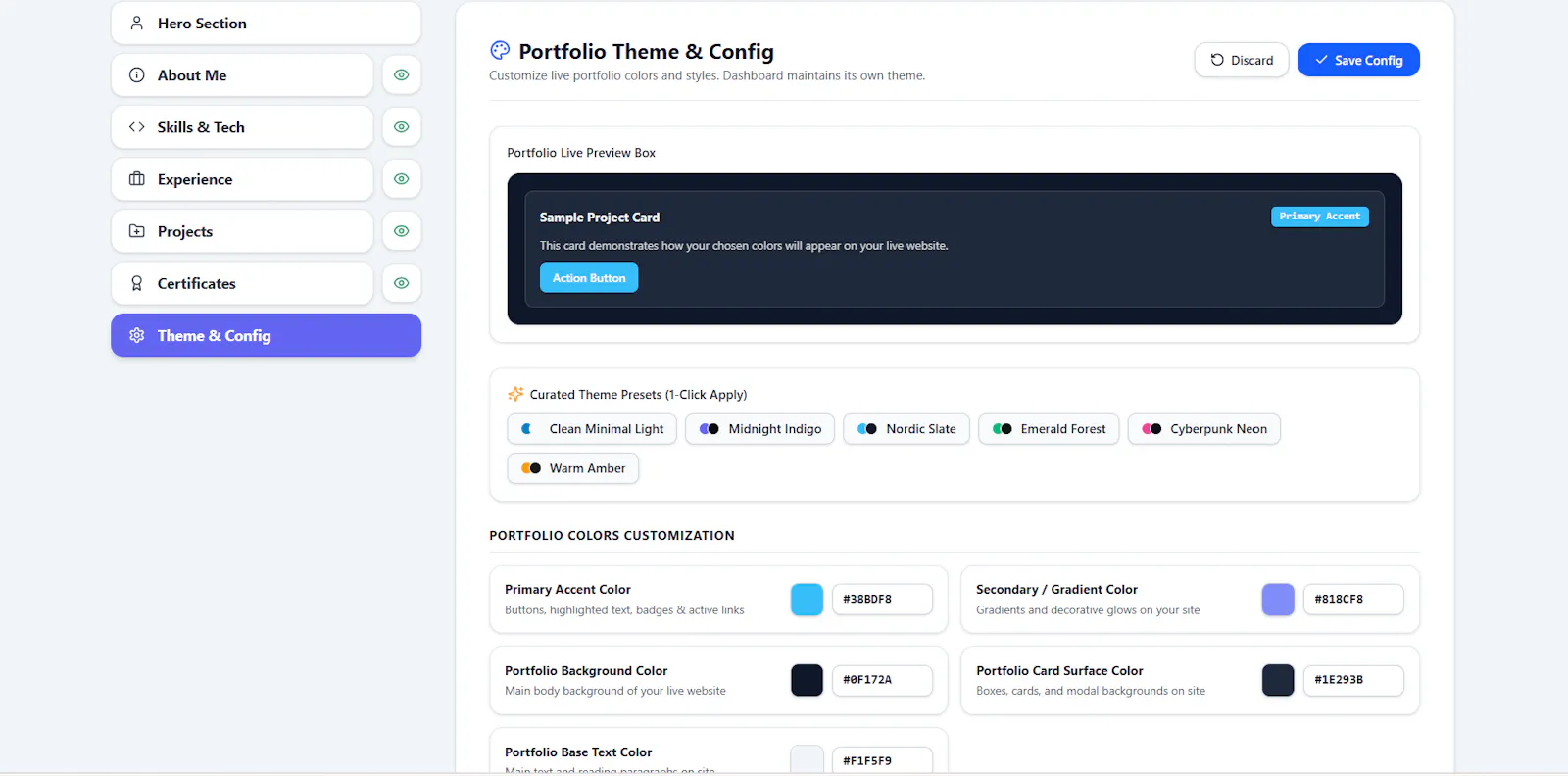Apply the Emerald Forest preset
The height and width of the screenshot is (776, 1568).
pyautogui.click(x=1049, y=428)
